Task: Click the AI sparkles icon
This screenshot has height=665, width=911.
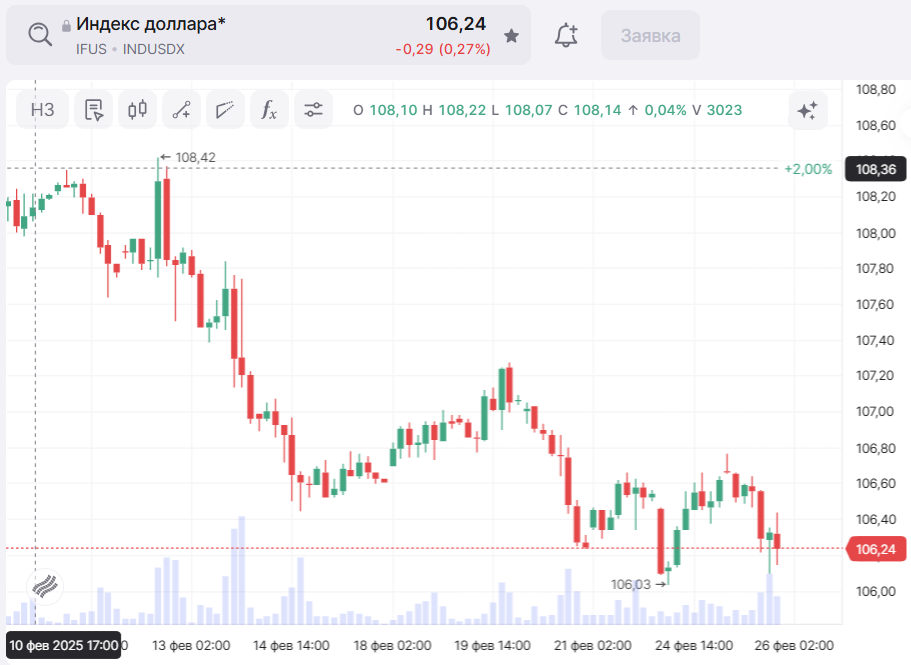Action: (807, 110)
